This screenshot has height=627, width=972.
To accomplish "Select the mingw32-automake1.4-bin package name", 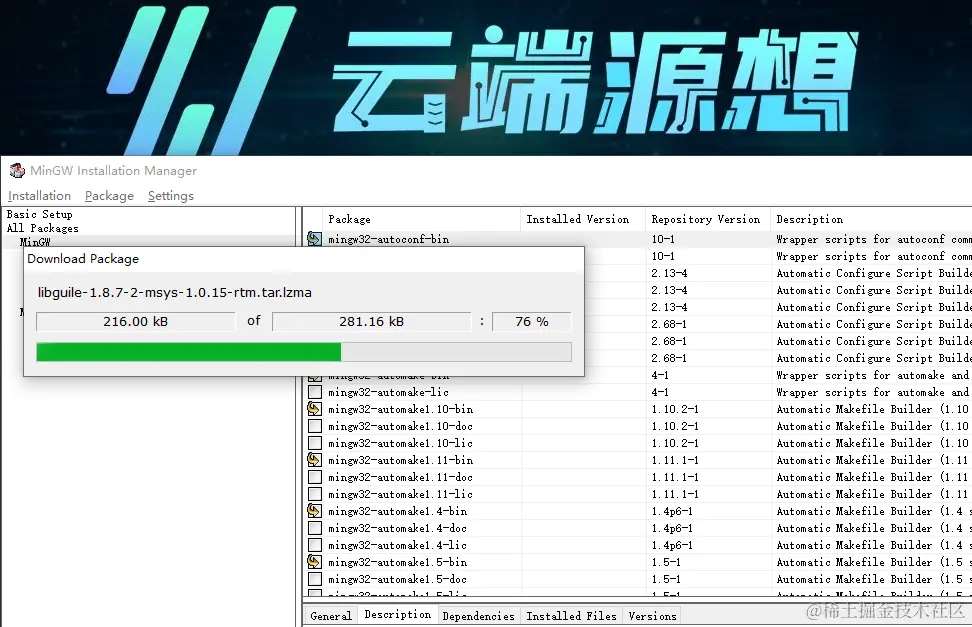I will point(397,510).
